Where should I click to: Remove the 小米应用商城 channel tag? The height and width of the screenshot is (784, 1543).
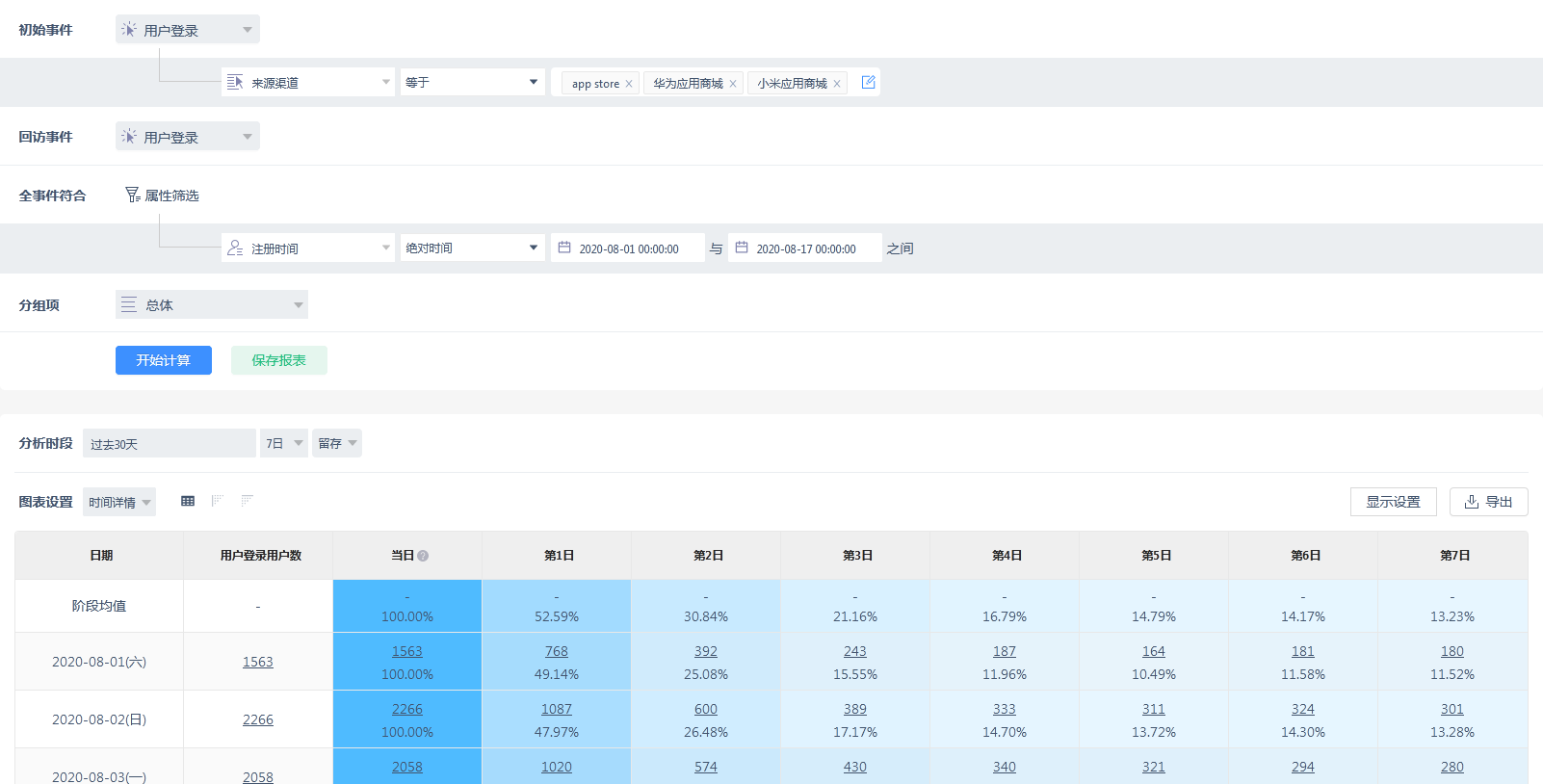click(x=837, y=84)
